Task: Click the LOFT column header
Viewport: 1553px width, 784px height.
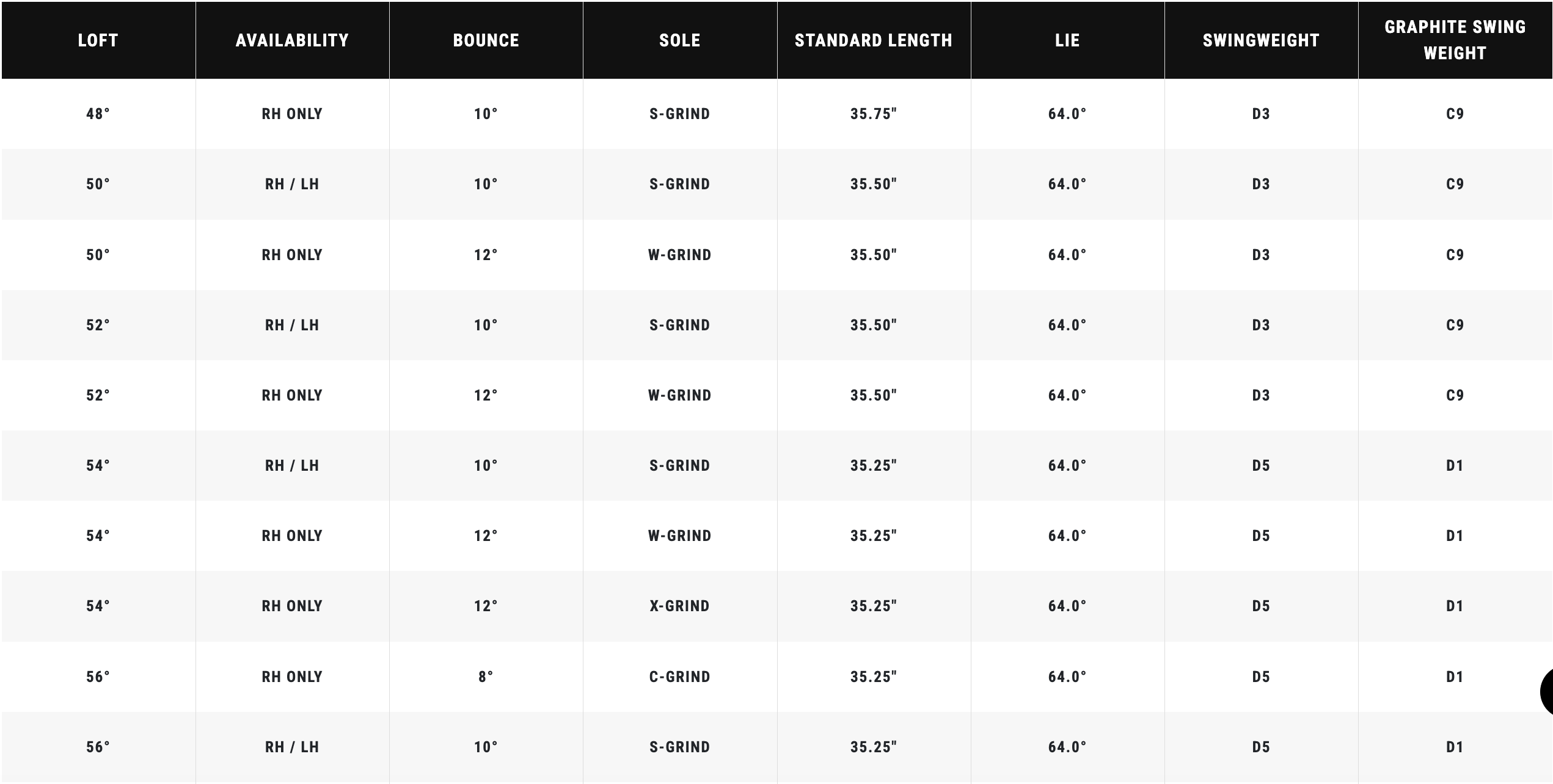Action: pos(98,40)
